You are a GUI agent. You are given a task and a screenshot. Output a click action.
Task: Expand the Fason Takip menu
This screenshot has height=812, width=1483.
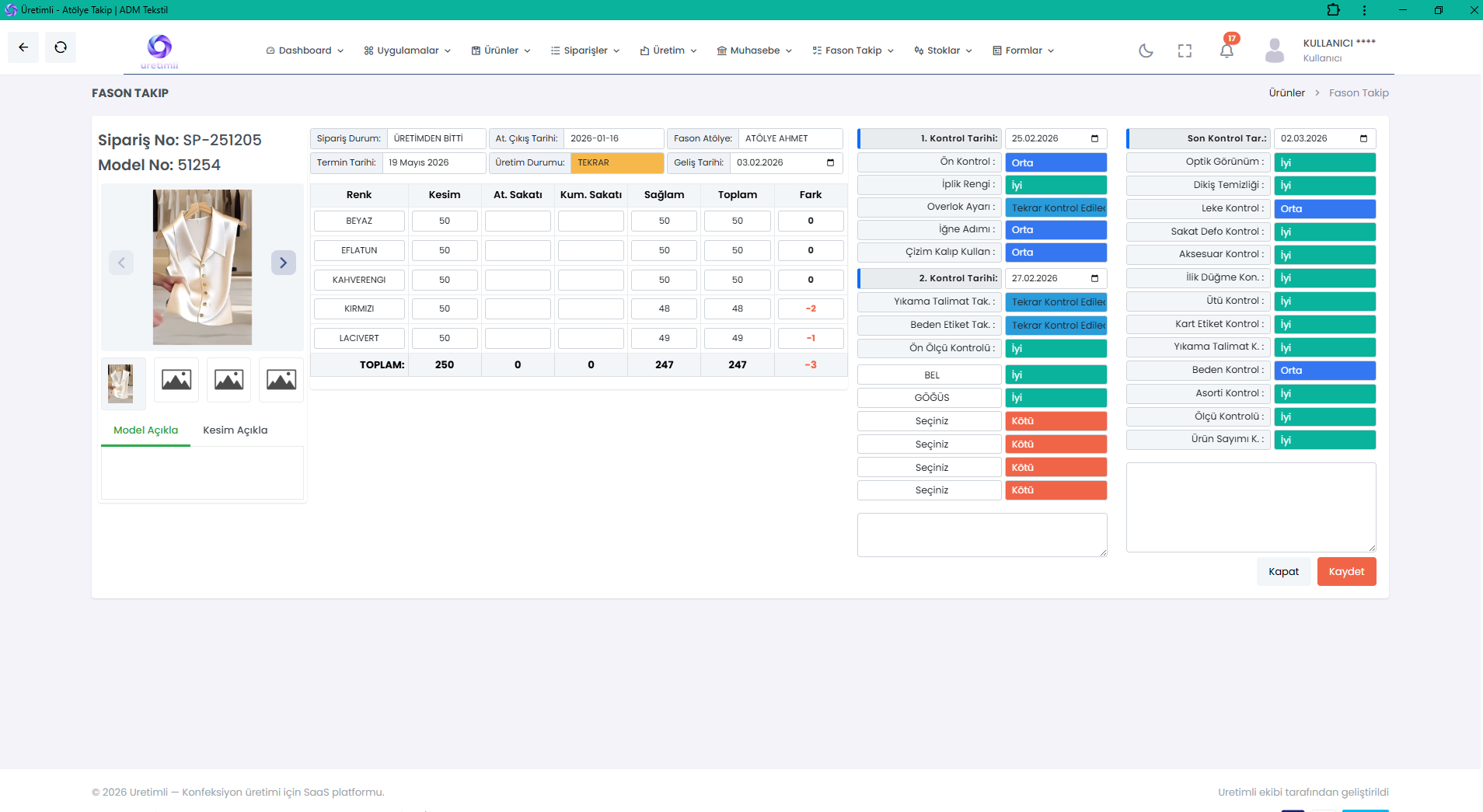pos(853,51)
